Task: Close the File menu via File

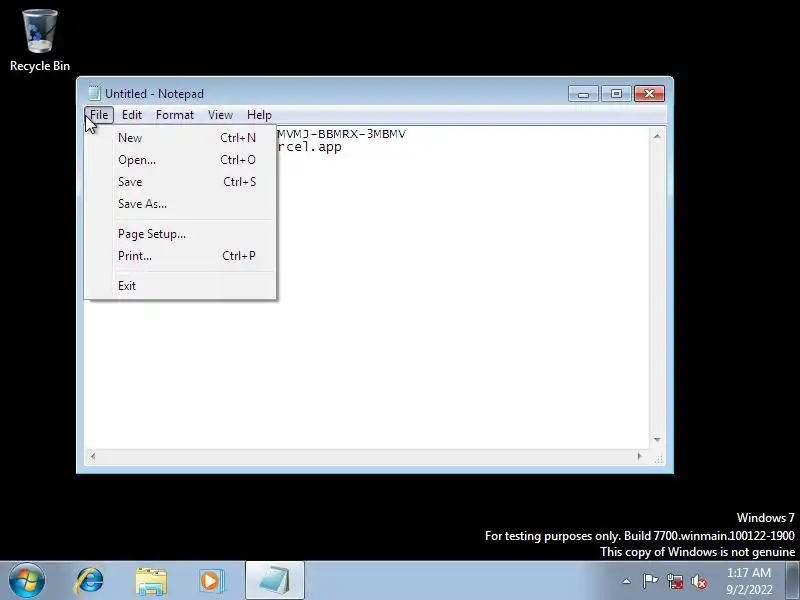Action: 99,115
